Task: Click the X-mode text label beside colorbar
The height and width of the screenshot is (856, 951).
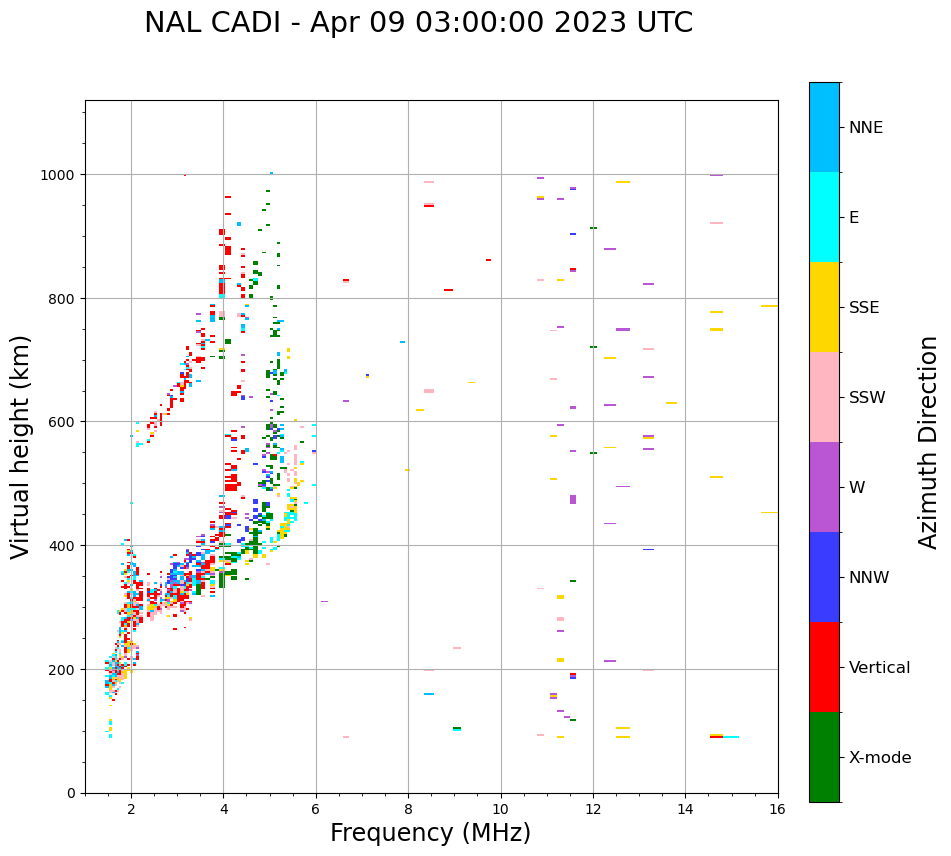Action: click(x=880, y=758)
